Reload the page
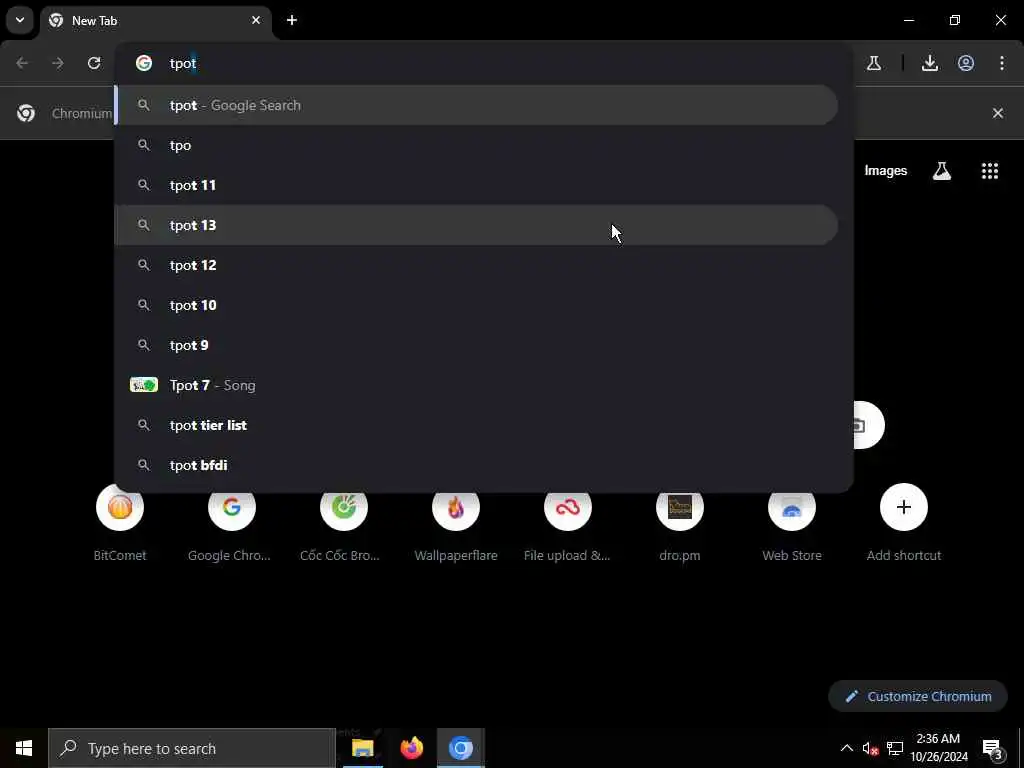This screenshot has height=768, width=1024. coord(94,63)
